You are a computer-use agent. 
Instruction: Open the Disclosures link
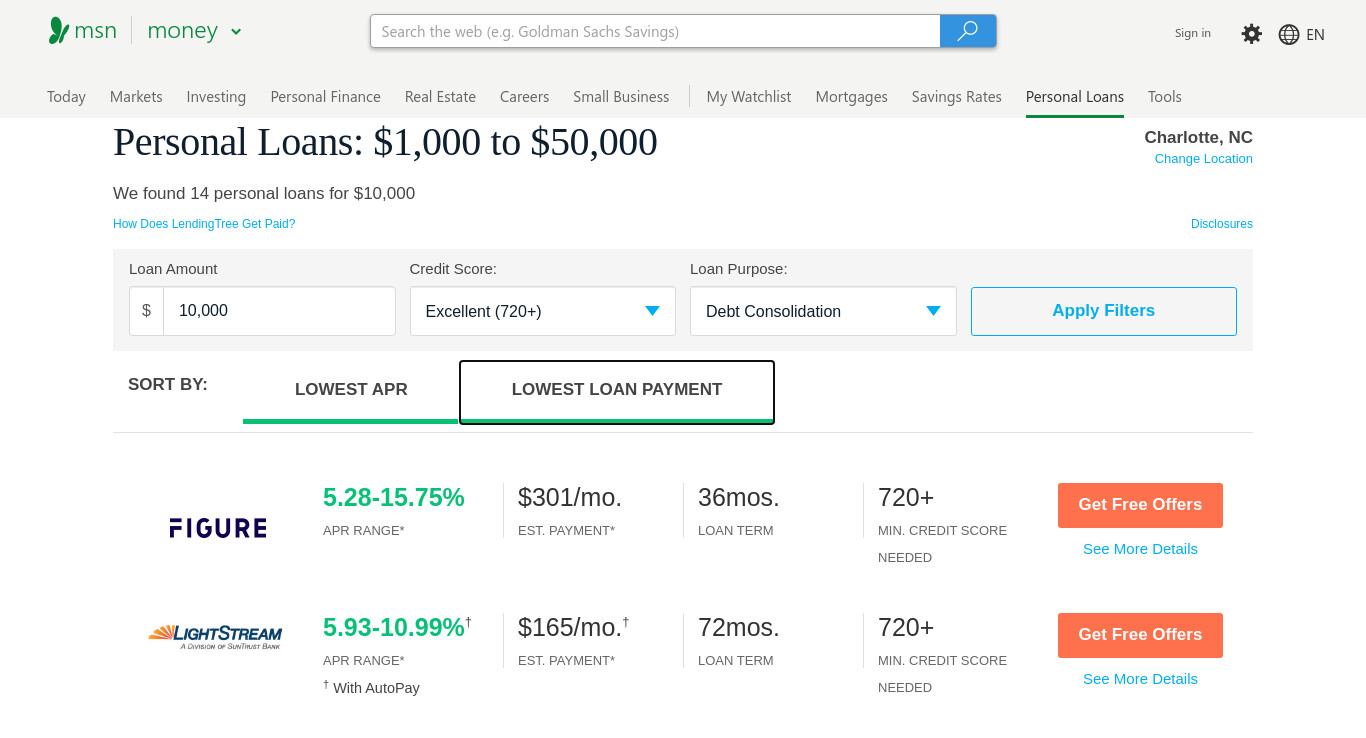click(1221, 224)
